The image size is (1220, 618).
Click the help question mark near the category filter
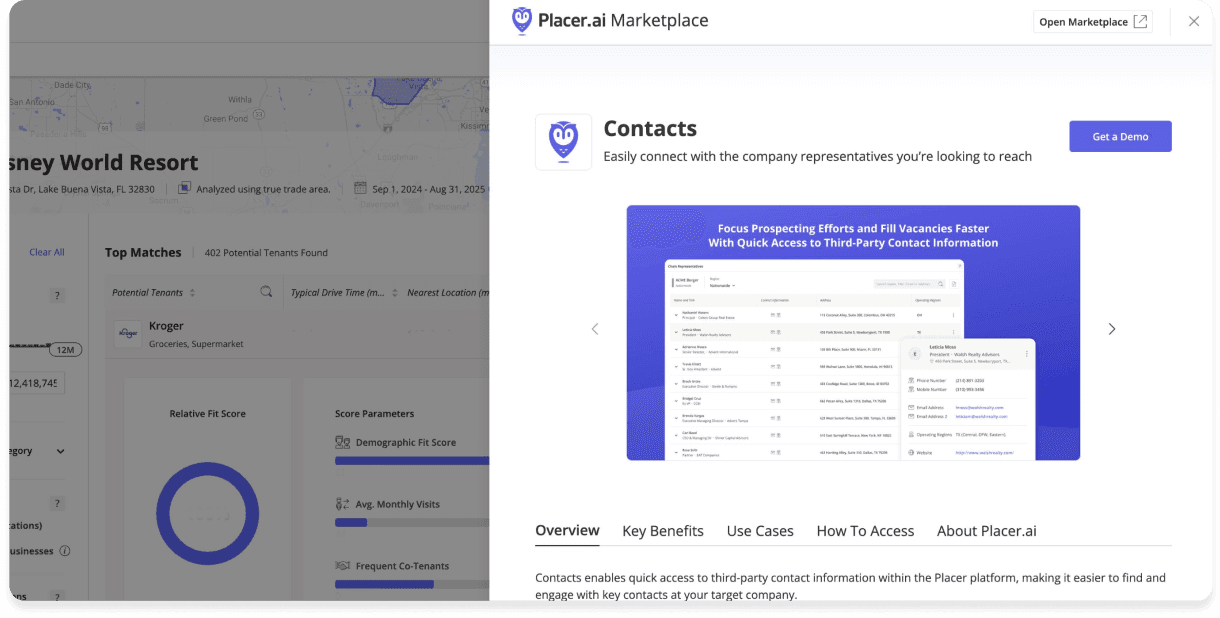tap(57, 503)
